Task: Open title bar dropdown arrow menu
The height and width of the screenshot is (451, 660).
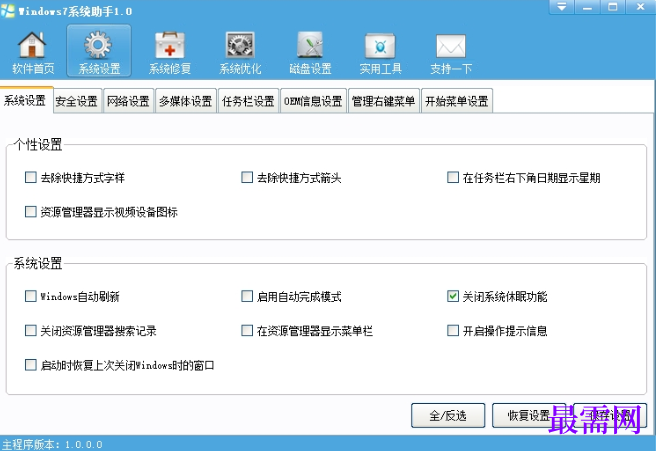Action: click(562, 7)
